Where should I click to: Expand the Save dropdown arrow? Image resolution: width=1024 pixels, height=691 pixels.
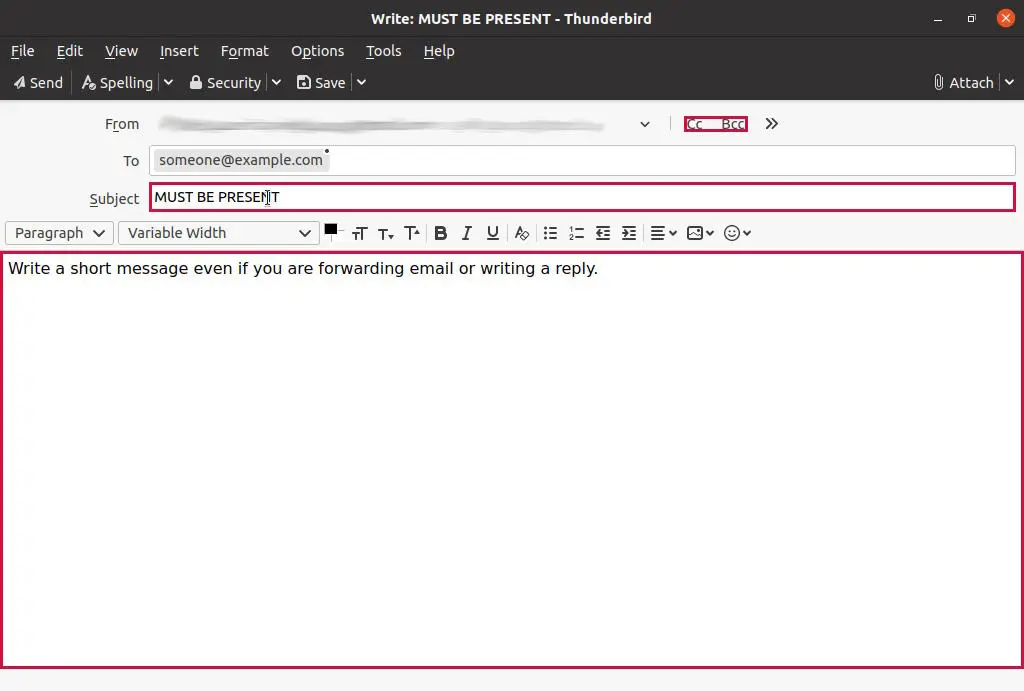point(361,83)
